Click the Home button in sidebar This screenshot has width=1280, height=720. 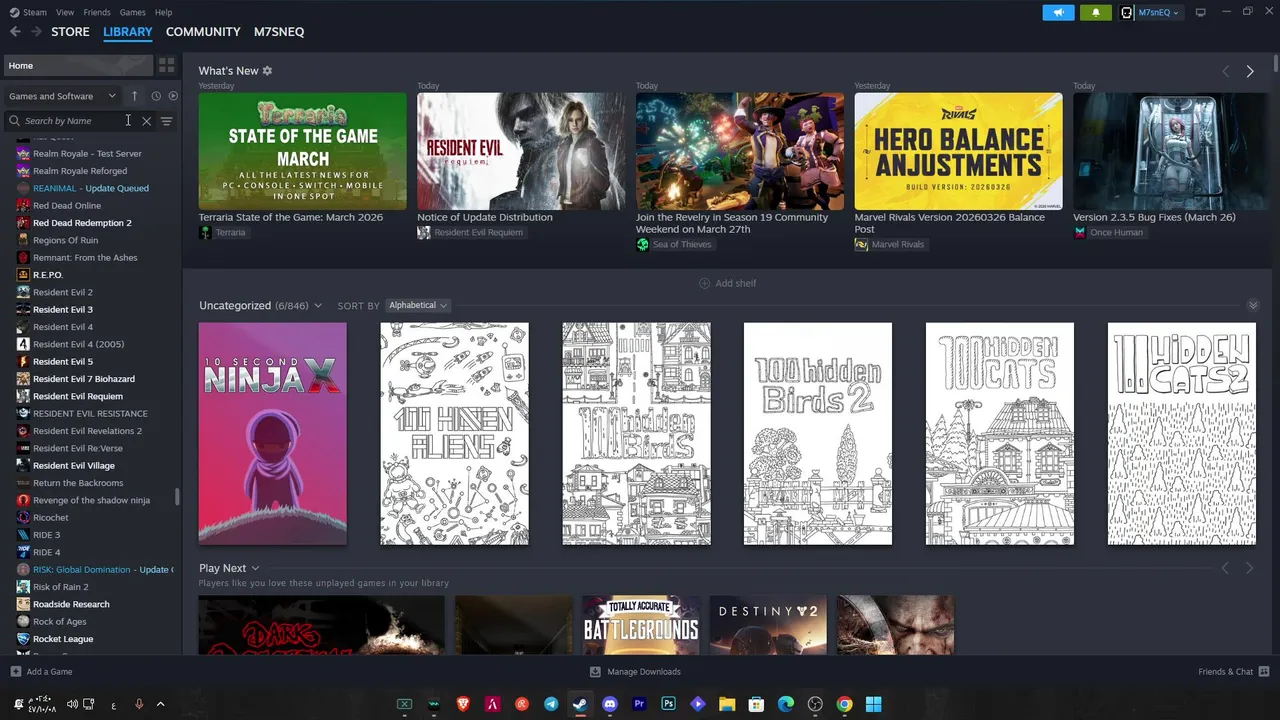pos(78,65)
